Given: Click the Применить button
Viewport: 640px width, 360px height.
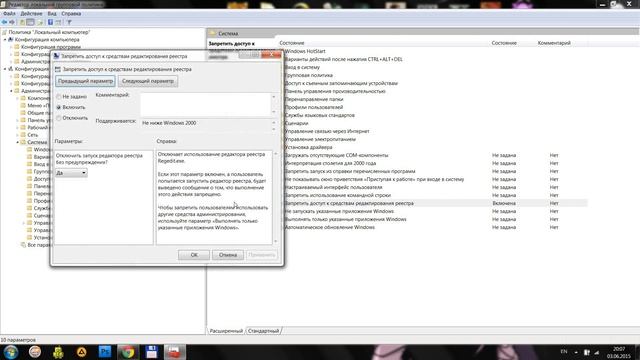Looking at the screenshot, I should [x=262, y=255].
